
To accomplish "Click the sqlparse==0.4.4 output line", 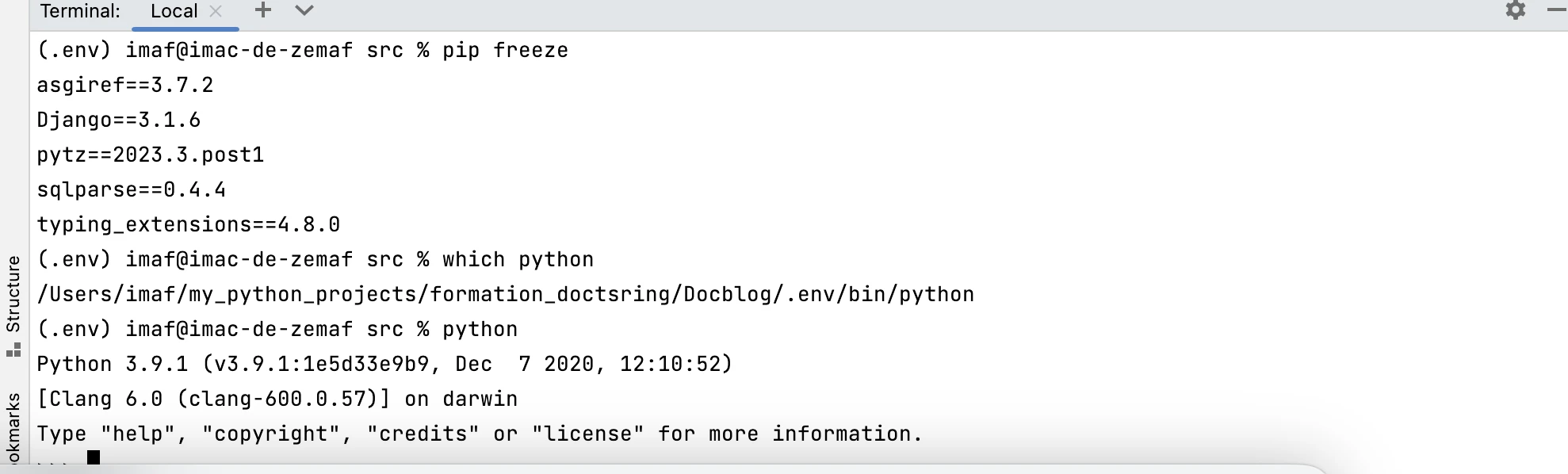I will [x=132, y=190].
